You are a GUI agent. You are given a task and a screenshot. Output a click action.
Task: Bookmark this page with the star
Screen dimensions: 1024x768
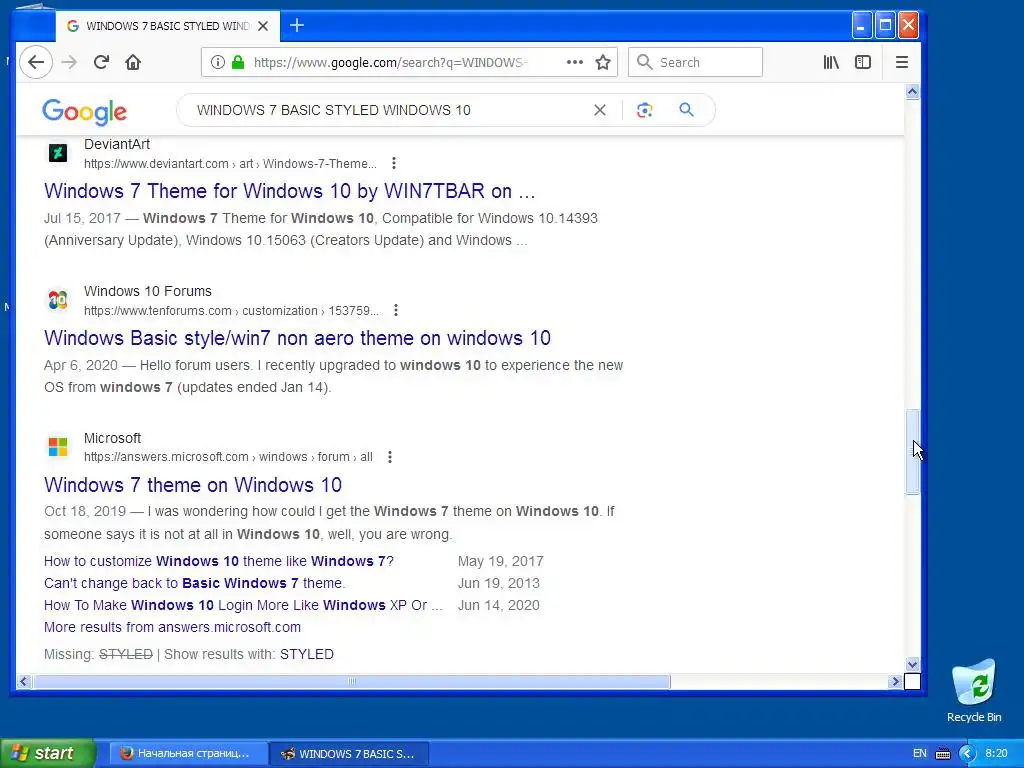[603, 62]
